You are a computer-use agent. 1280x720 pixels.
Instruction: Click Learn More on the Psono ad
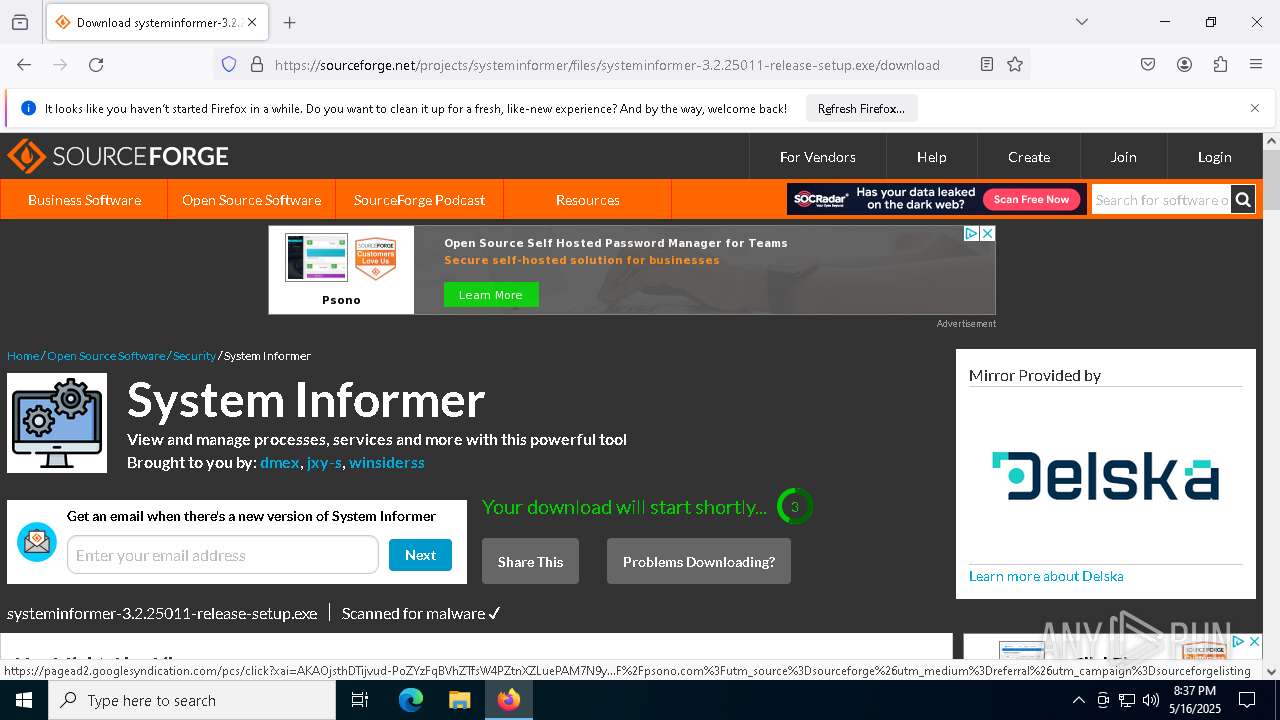(x=491, y=295)
